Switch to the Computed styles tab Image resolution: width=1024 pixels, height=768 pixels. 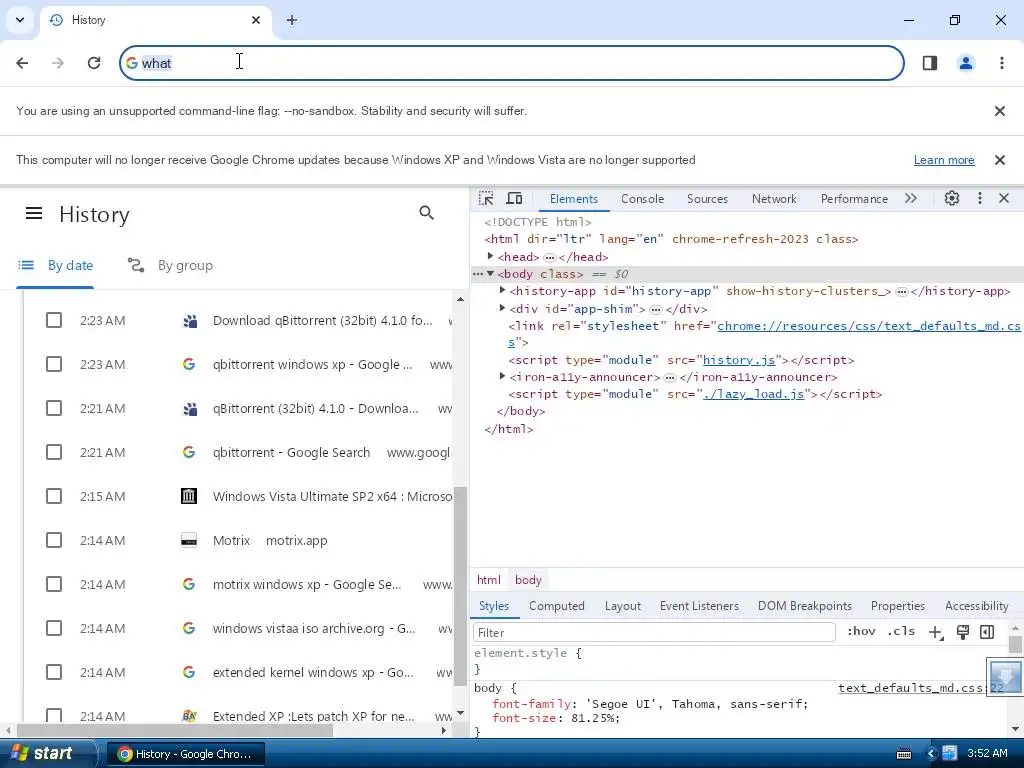[x=556, y=606]
